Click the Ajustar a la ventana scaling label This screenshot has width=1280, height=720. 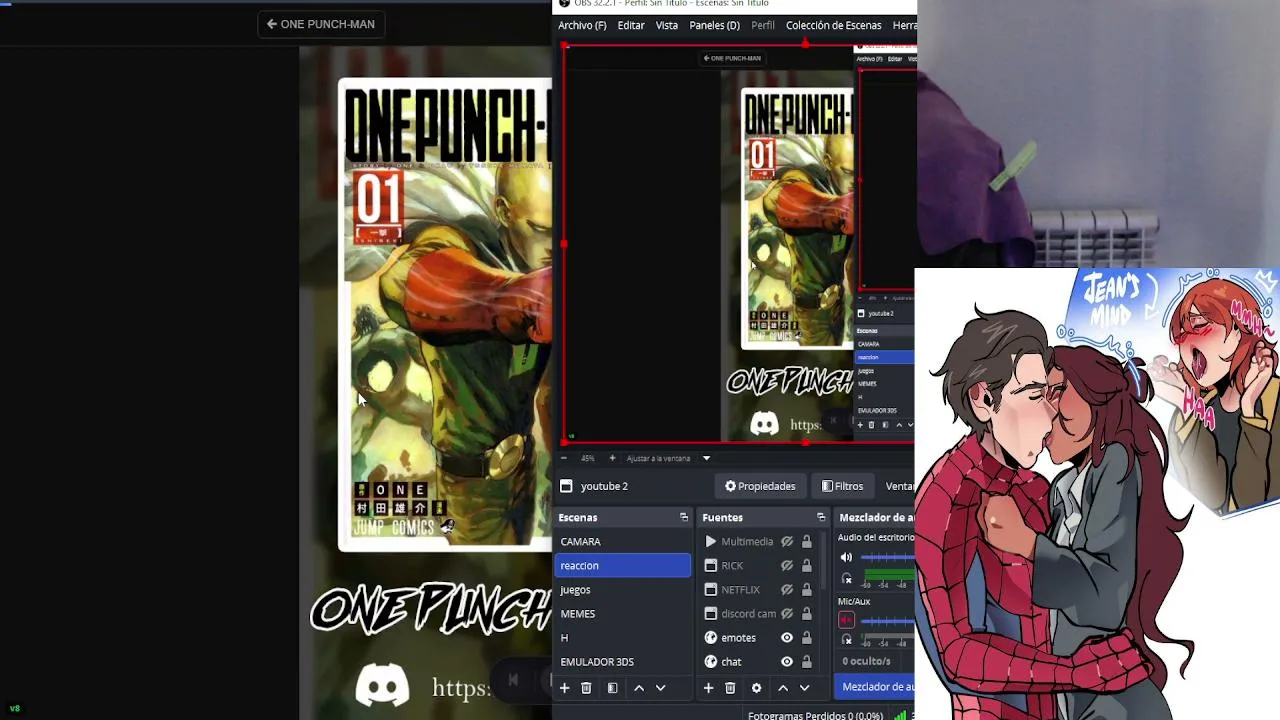(x=658, y=458)
